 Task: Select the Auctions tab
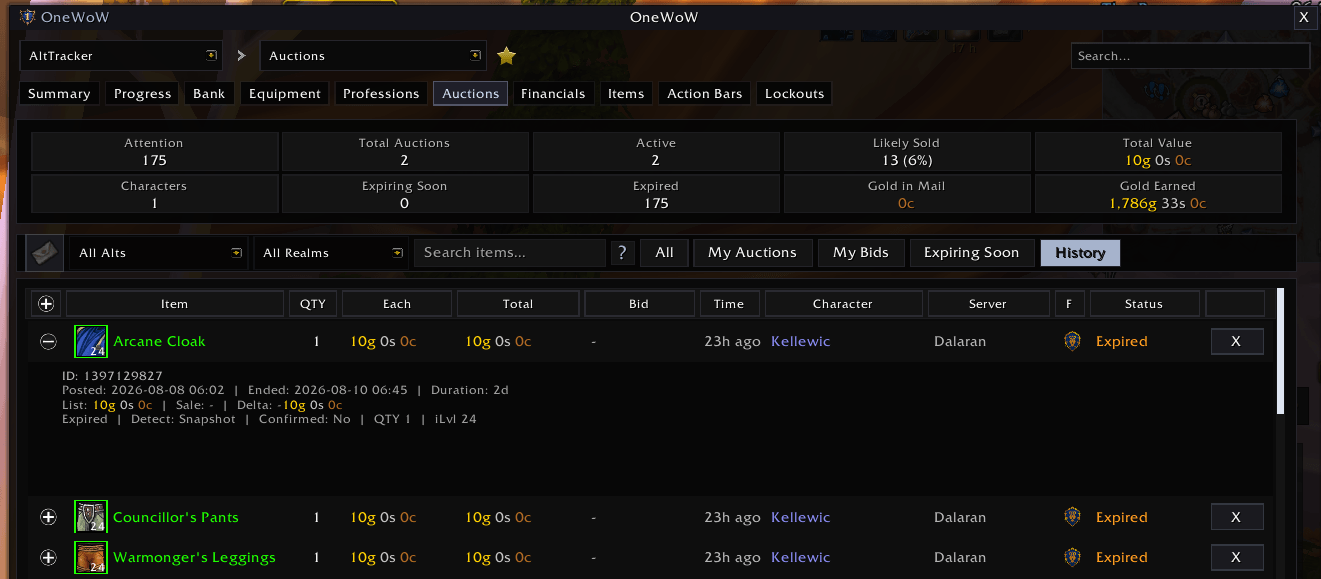tap(470, 94)
